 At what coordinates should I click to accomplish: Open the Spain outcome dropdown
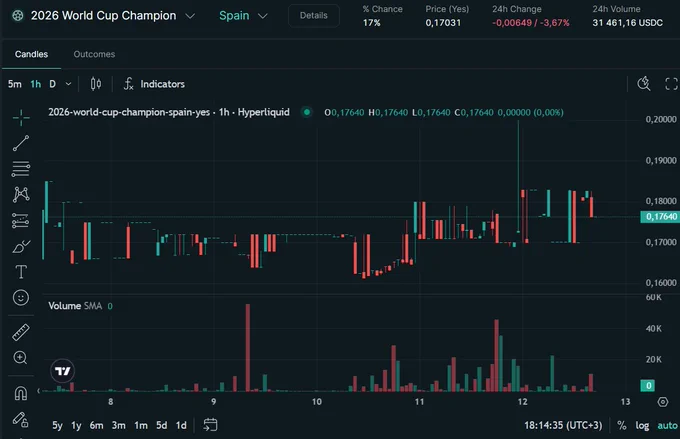[x=243, y=16]
